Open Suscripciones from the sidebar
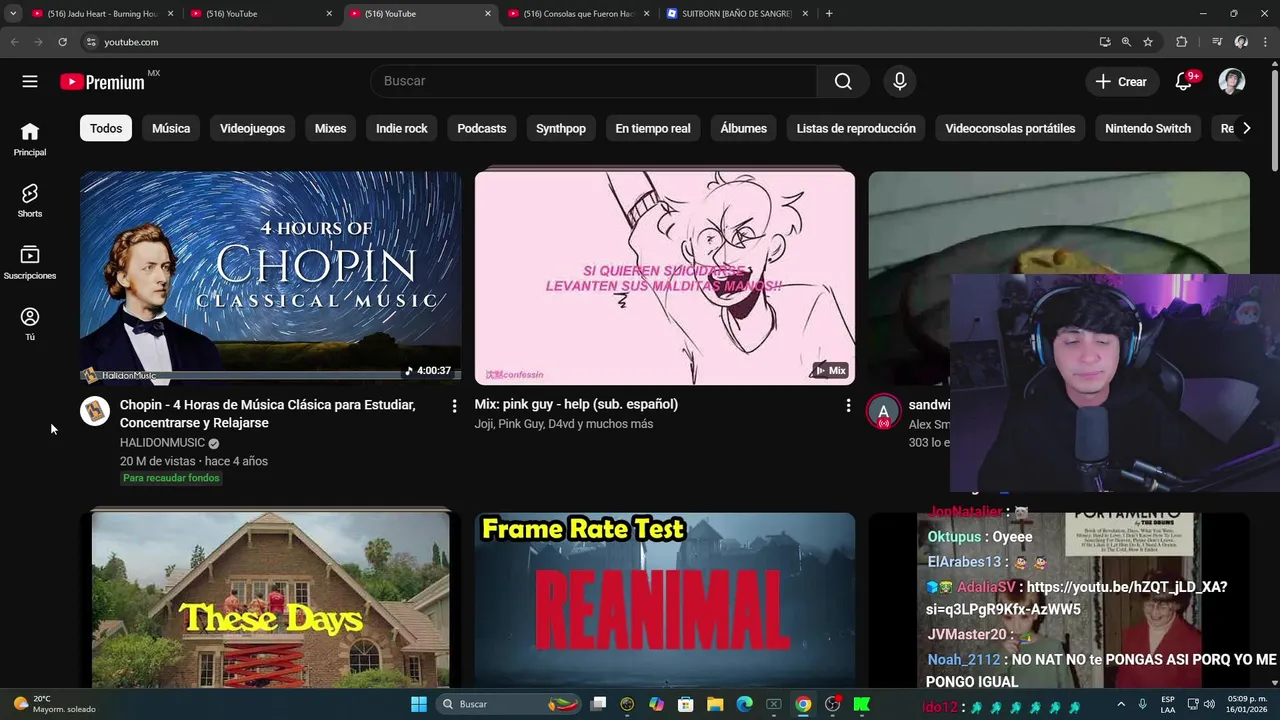Screen dimensions: 1280x720 [x=30, y=263]
